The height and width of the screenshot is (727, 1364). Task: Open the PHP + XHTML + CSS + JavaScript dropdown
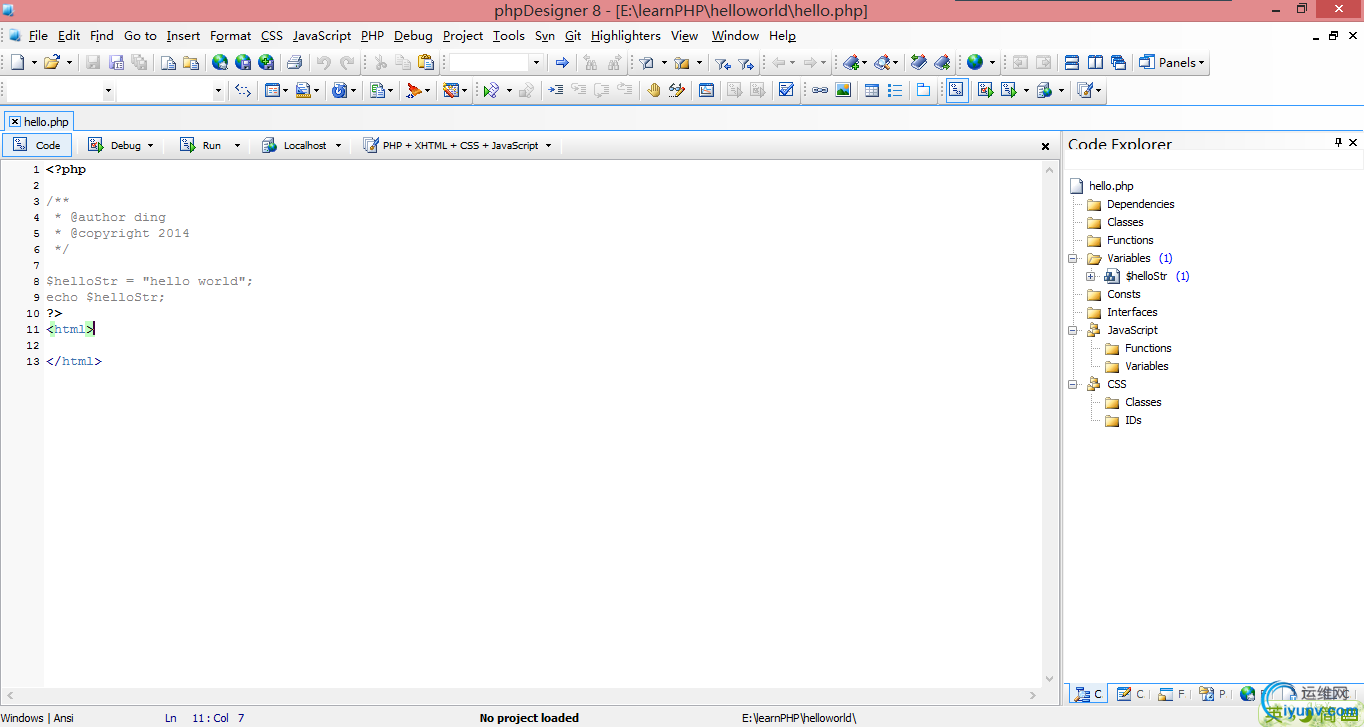coord(459,145)
